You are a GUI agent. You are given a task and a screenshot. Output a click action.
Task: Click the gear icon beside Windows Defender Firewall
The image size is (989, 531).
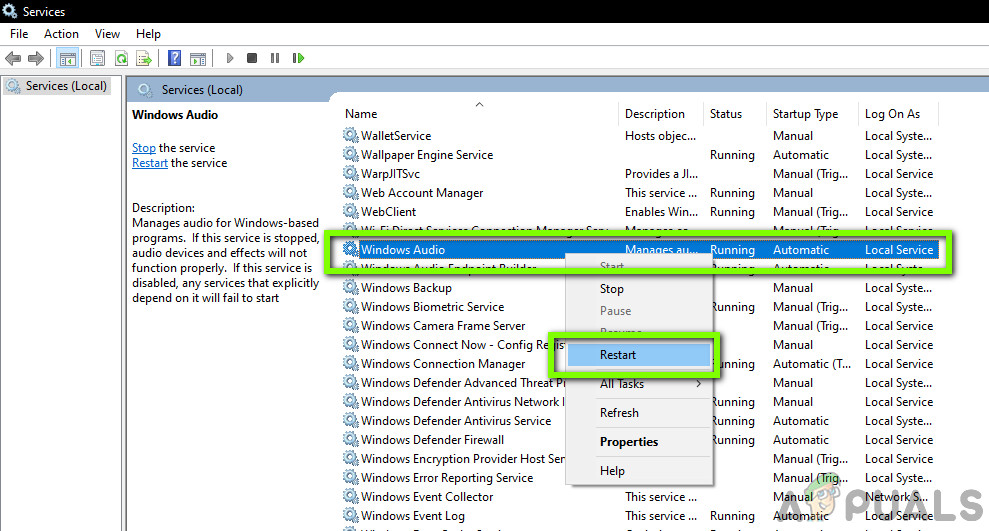(351, 439)
